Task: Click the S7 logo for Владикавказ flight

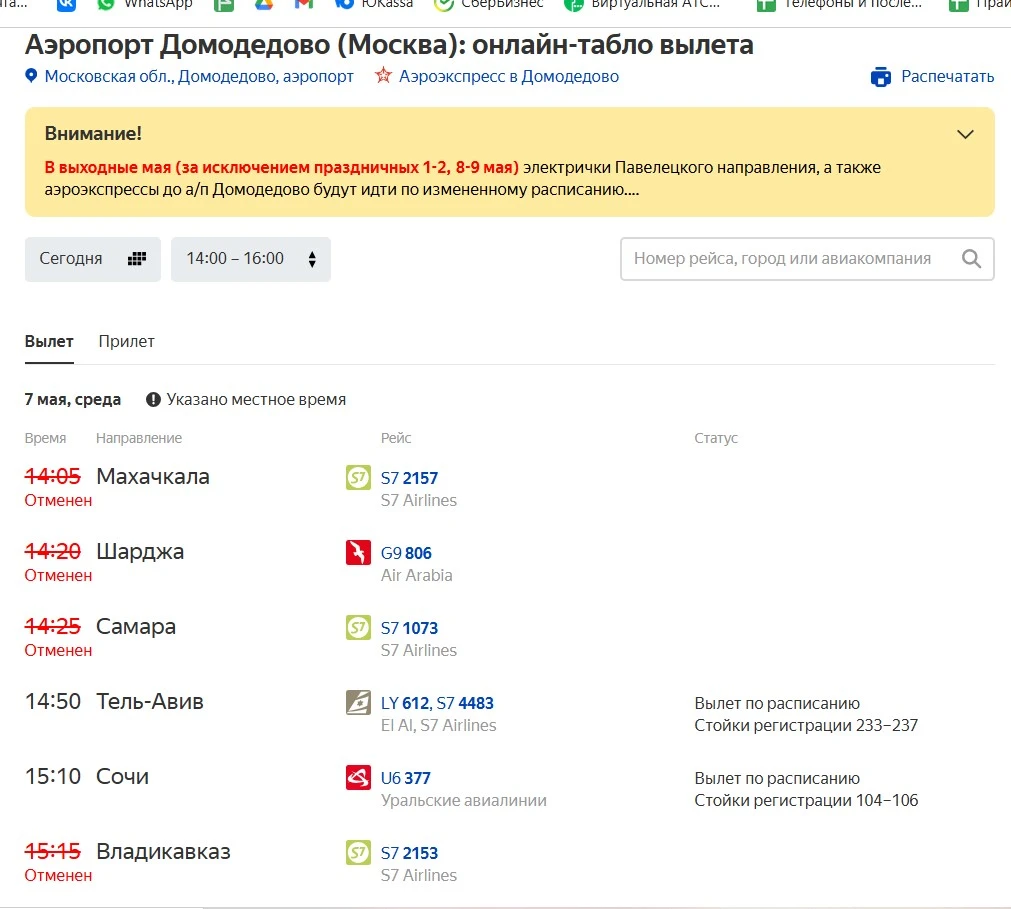Action: pos(358,853)
